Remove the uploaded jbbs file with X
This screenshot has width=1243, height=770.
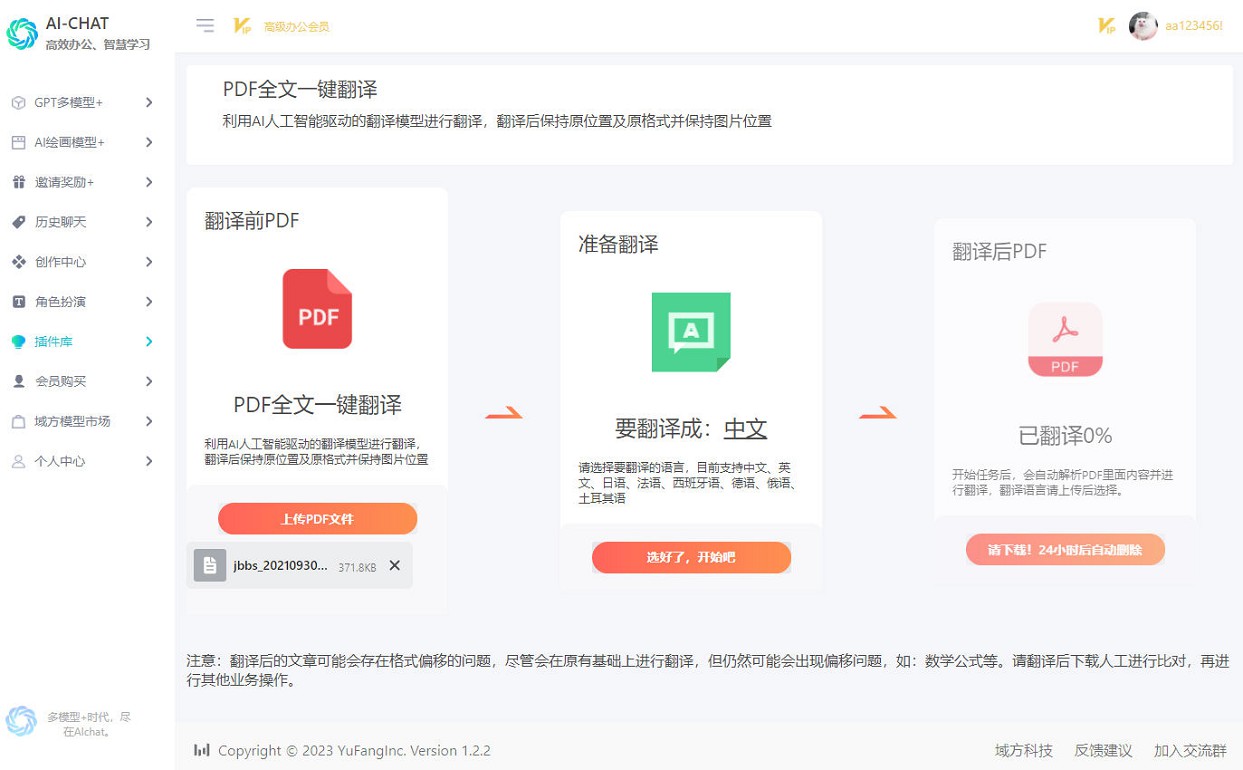click(x=394, y=565)
